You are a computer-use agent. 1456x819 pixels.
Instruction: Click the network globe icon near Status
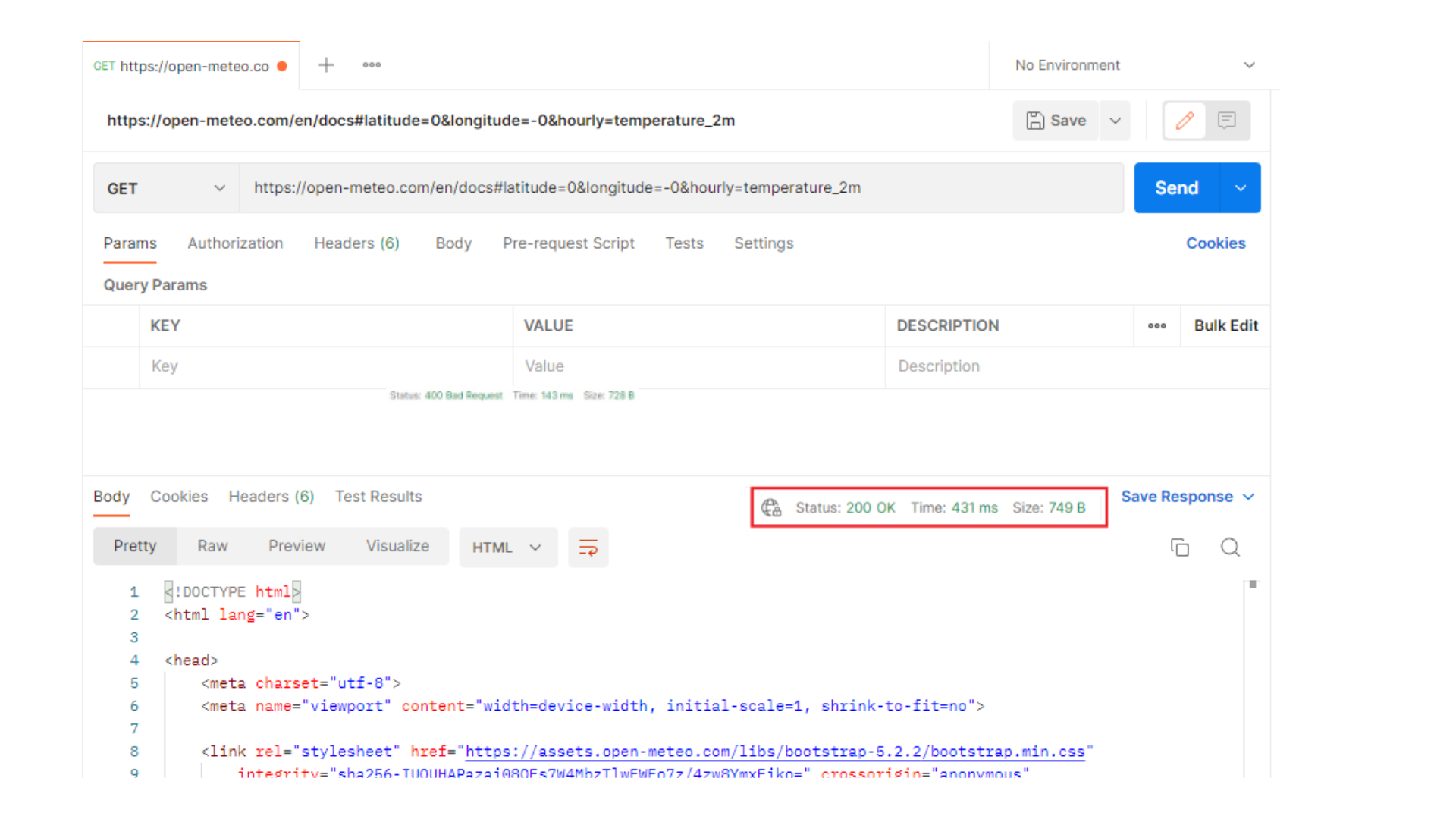(771, 507)
